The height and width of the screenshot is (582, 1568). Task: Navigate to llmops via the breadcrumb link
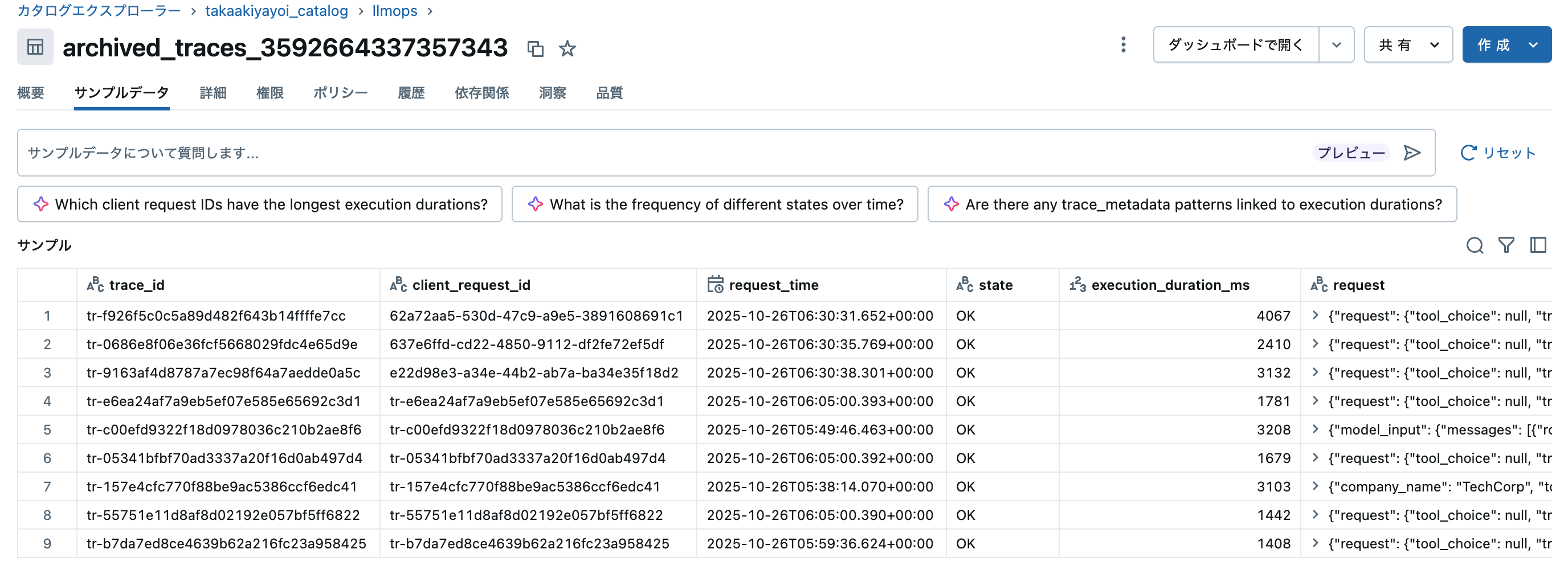tap(394, 11)
